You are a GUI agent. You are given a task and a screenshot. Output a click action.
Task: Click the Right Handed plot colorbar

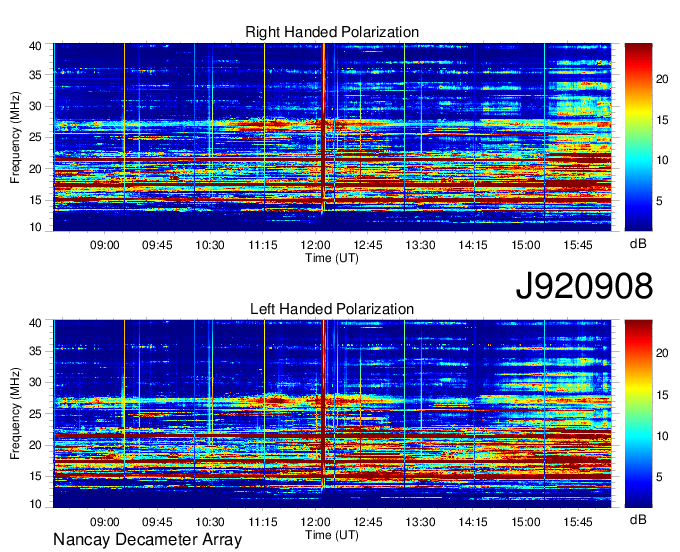[638, 137]
